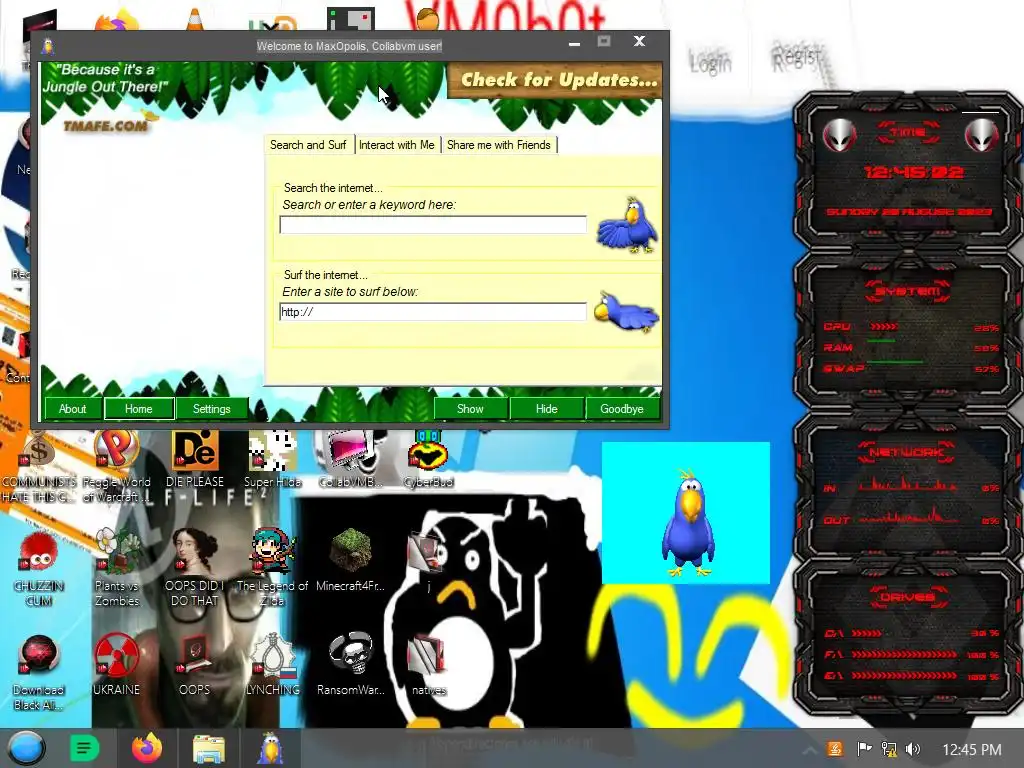Click the MaxOpolis parrot taskbar icon

pyautogui.click(x=270, y=748)
